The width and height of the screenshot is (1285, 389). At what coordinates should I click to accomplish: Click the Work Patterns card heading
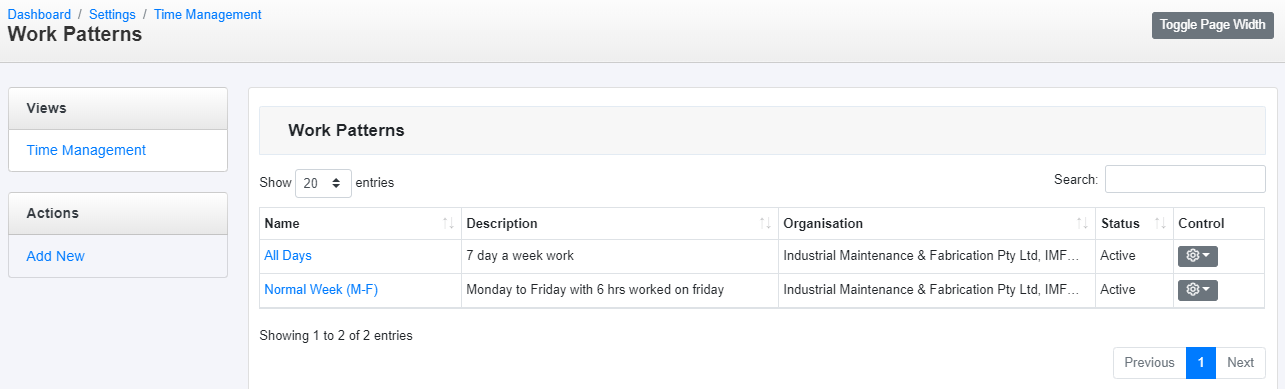[x=346, y=130]
